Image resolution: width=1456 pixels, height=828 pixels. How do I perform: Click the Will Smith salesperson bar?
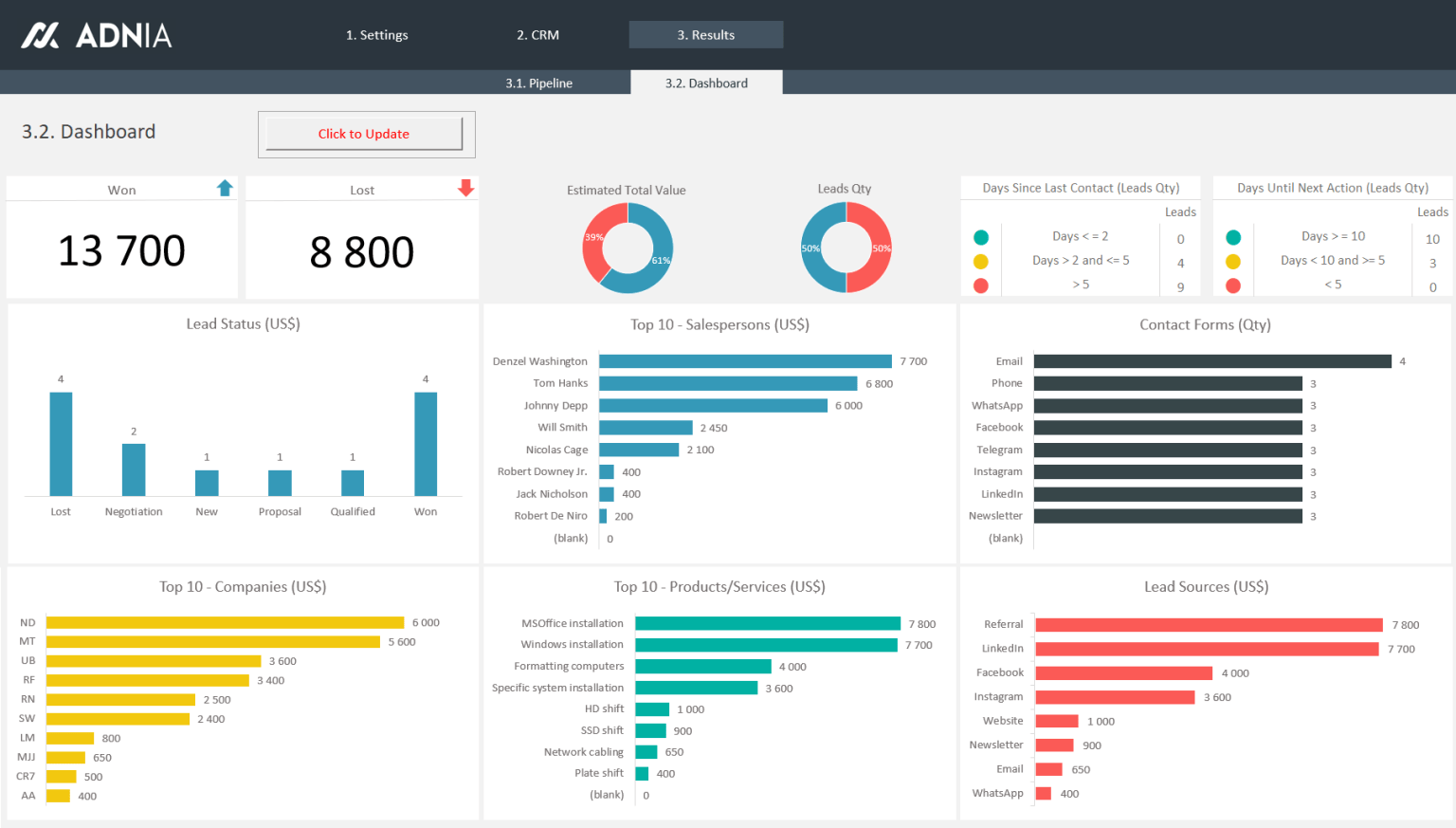point(646,428)
